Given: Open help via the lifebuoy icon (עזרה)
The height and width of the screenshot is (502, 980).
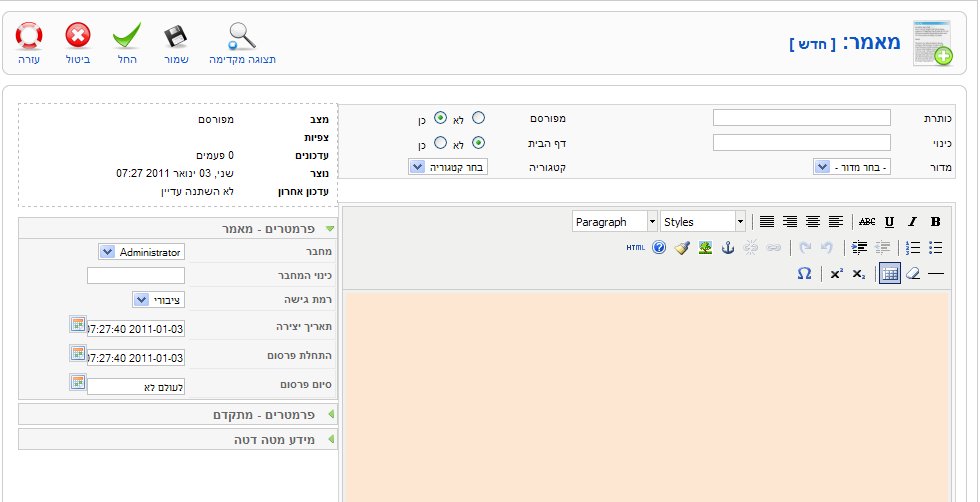Looking at the screenshot, I should pos(29,36).
